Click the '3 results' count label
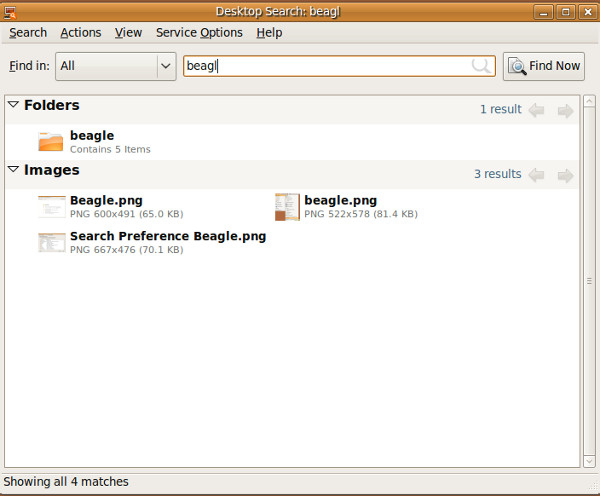Image resolution: width=600 pixels, height=496 pixels. pyautogui.click(x=497, y=174)
